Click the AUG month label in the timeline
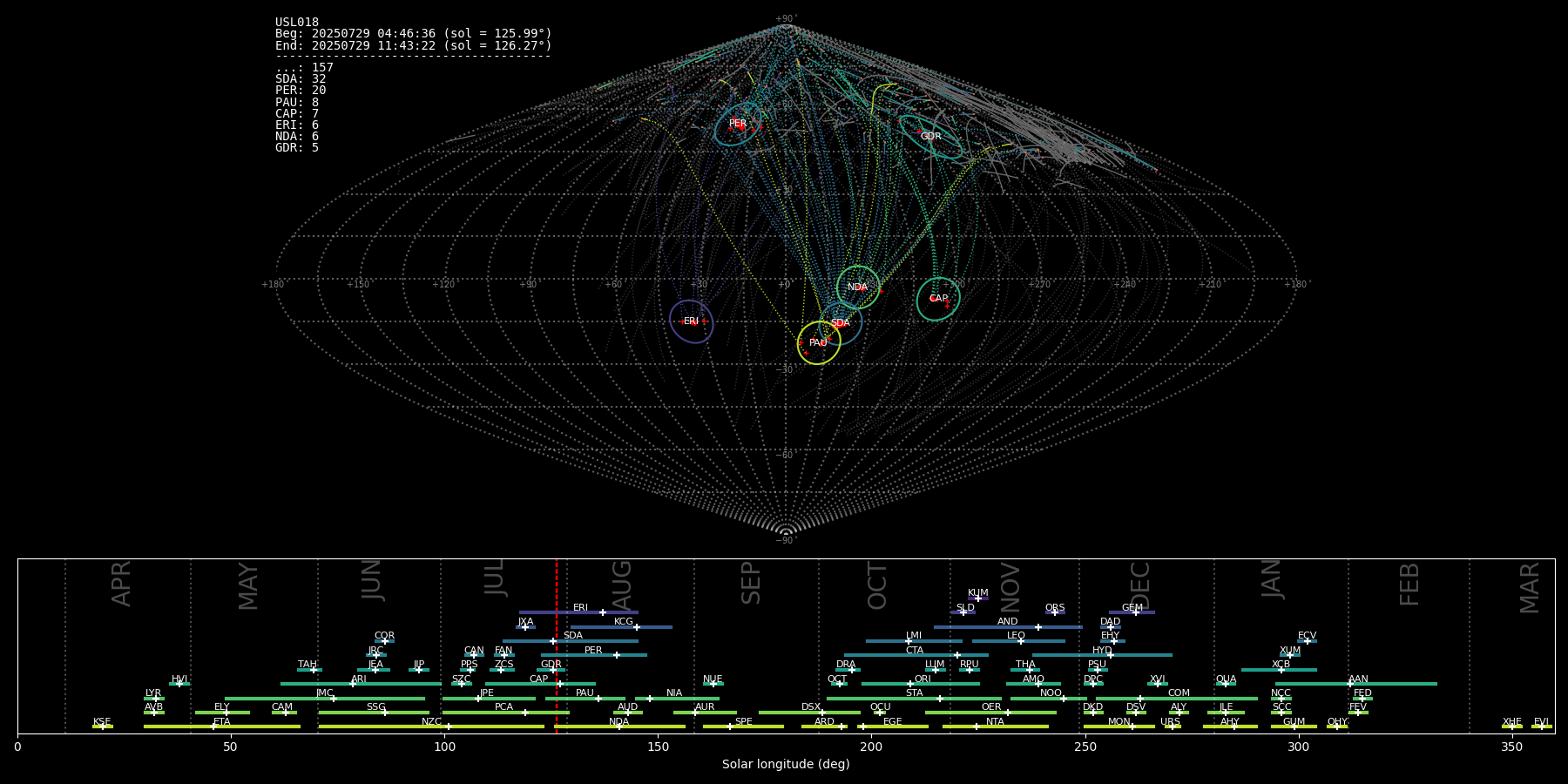 coord(622,586)
